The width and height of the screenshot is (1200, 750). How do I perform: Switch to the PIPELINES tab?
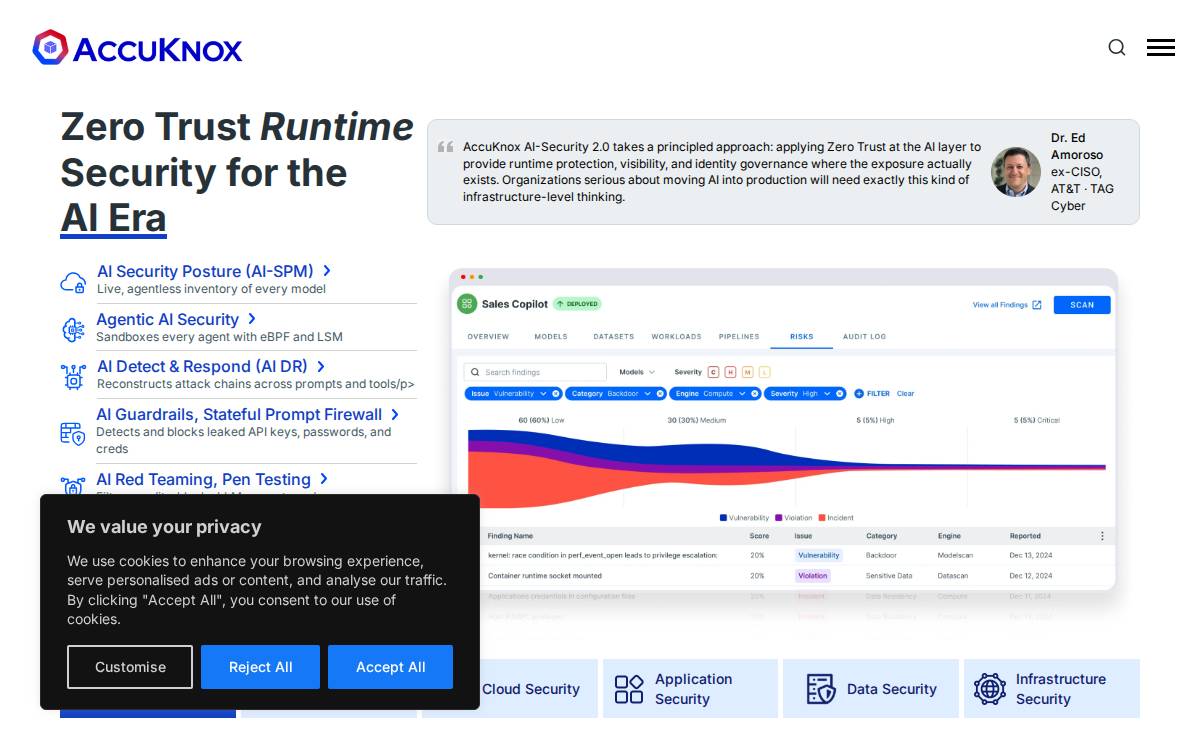(739, 337)
